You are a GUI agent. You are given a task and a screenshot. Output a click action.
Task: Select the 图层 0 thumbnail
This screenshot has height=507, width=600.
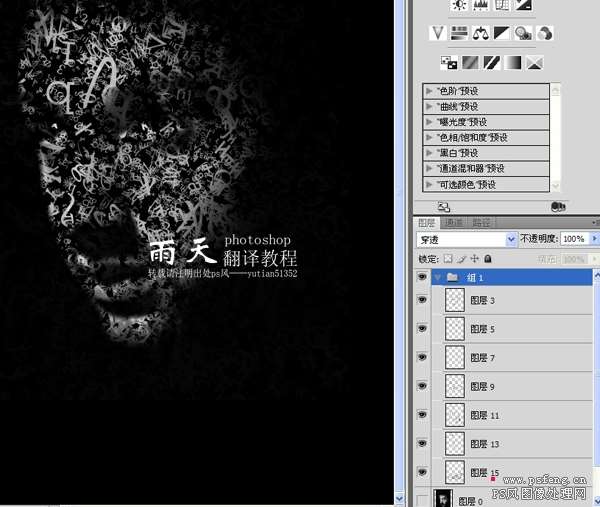pos(444,498)
